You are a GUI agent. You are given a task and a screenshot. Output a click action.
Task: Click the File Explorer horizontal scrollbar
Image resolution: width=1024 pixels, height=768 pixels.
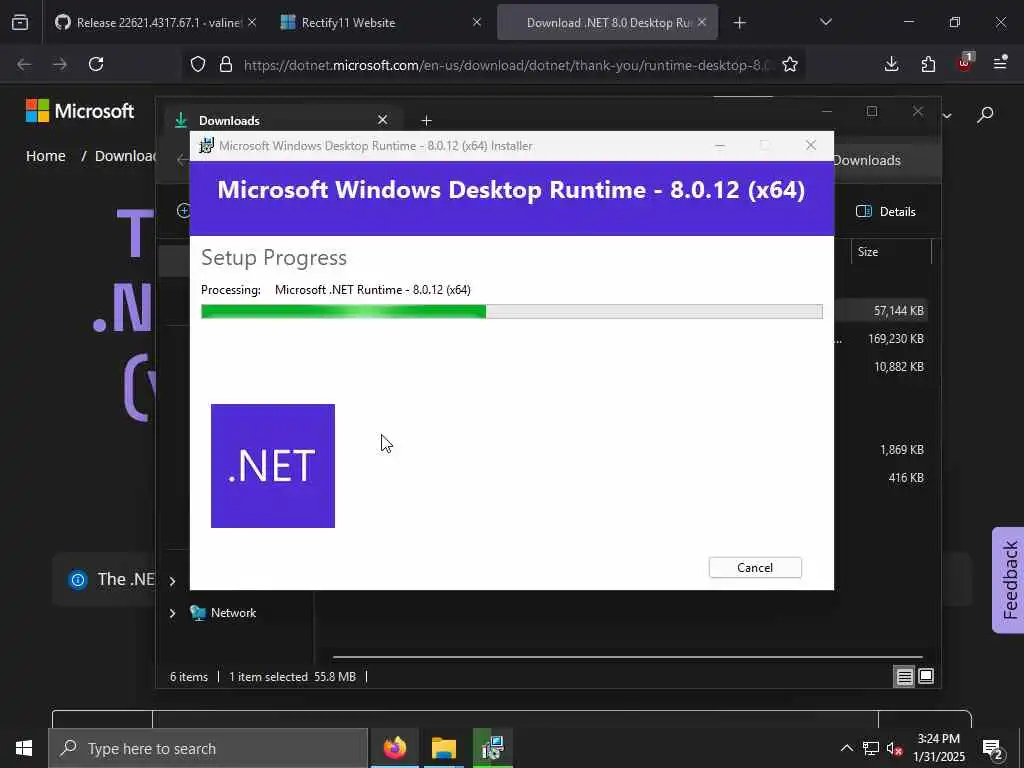pyautogui.click(x=627, y=657)
